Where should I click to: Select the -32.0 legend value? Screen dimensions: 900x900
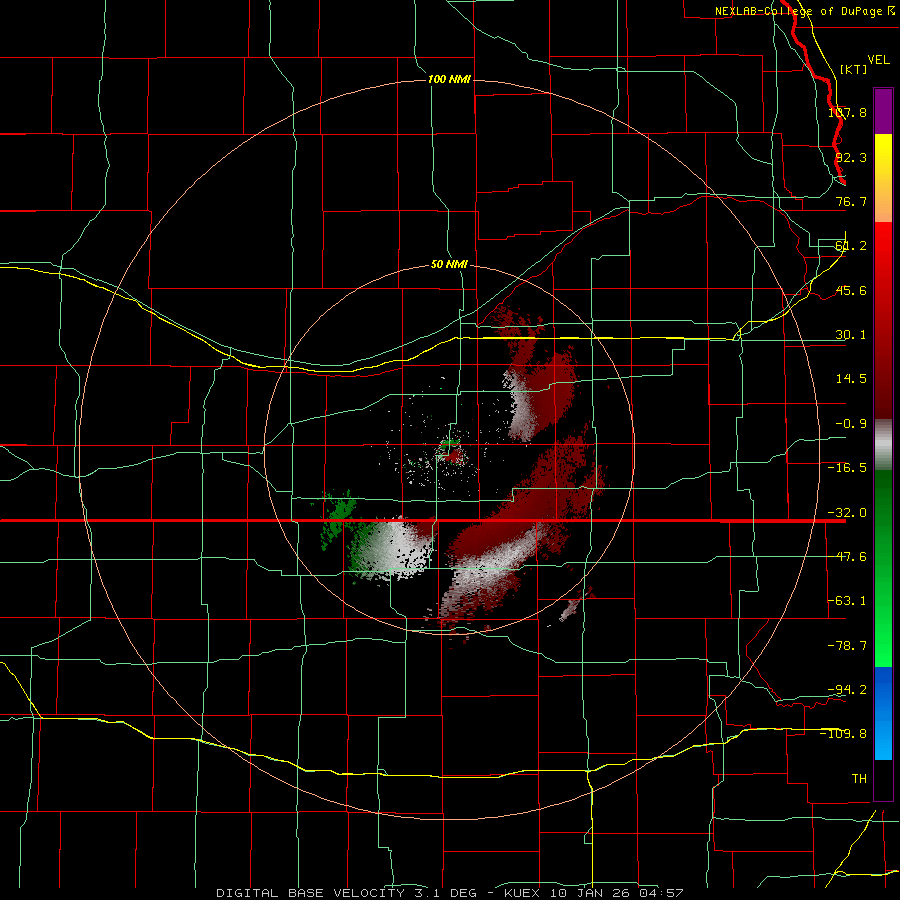[847, 513]
